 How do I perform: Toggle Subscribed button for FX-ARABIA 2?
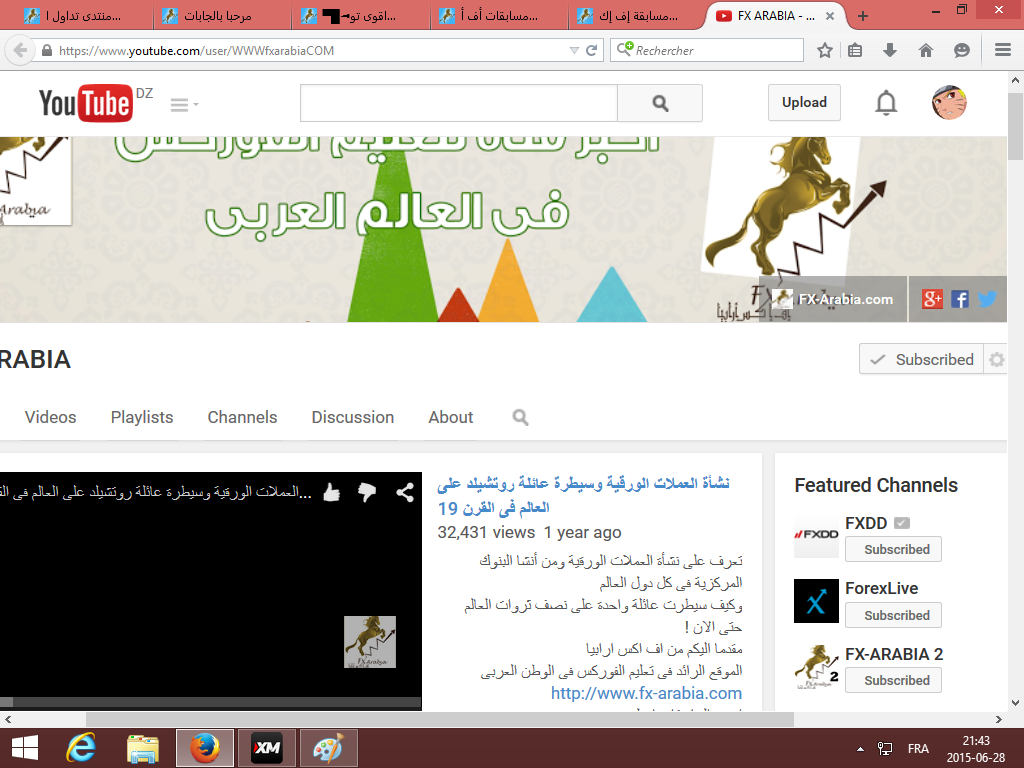coord(893,680)
